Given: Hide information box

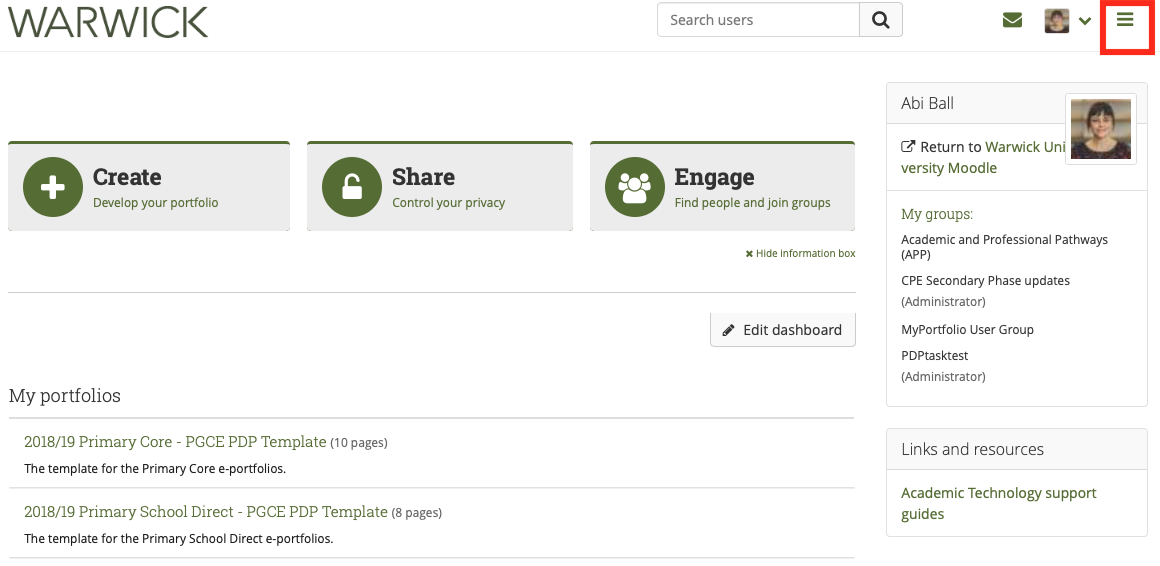Looking at the screenshot, I should point(800,254).
